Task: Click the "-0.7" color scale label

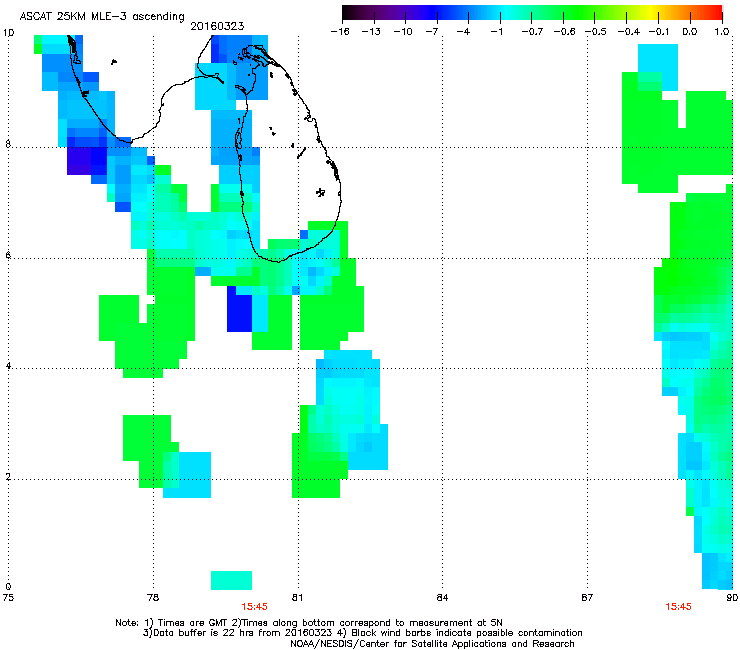Action: point(532,32)
